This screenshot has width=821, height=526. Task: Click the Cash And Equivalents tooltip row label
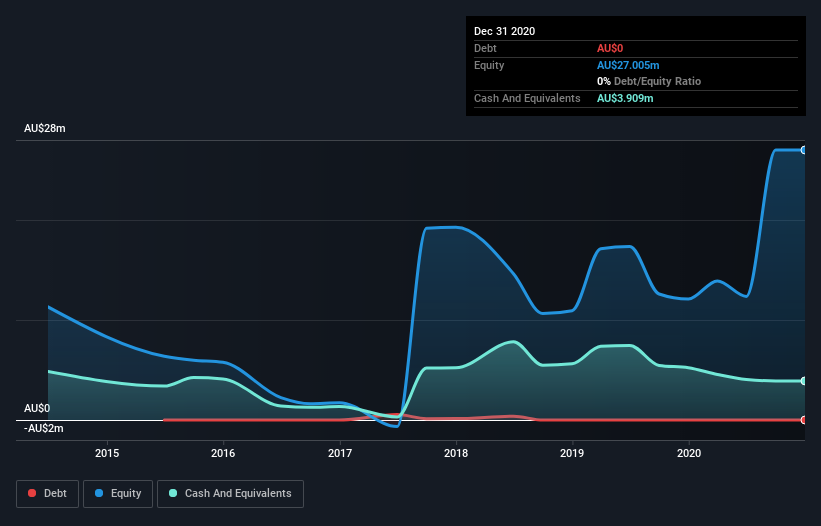coord(527,98)
